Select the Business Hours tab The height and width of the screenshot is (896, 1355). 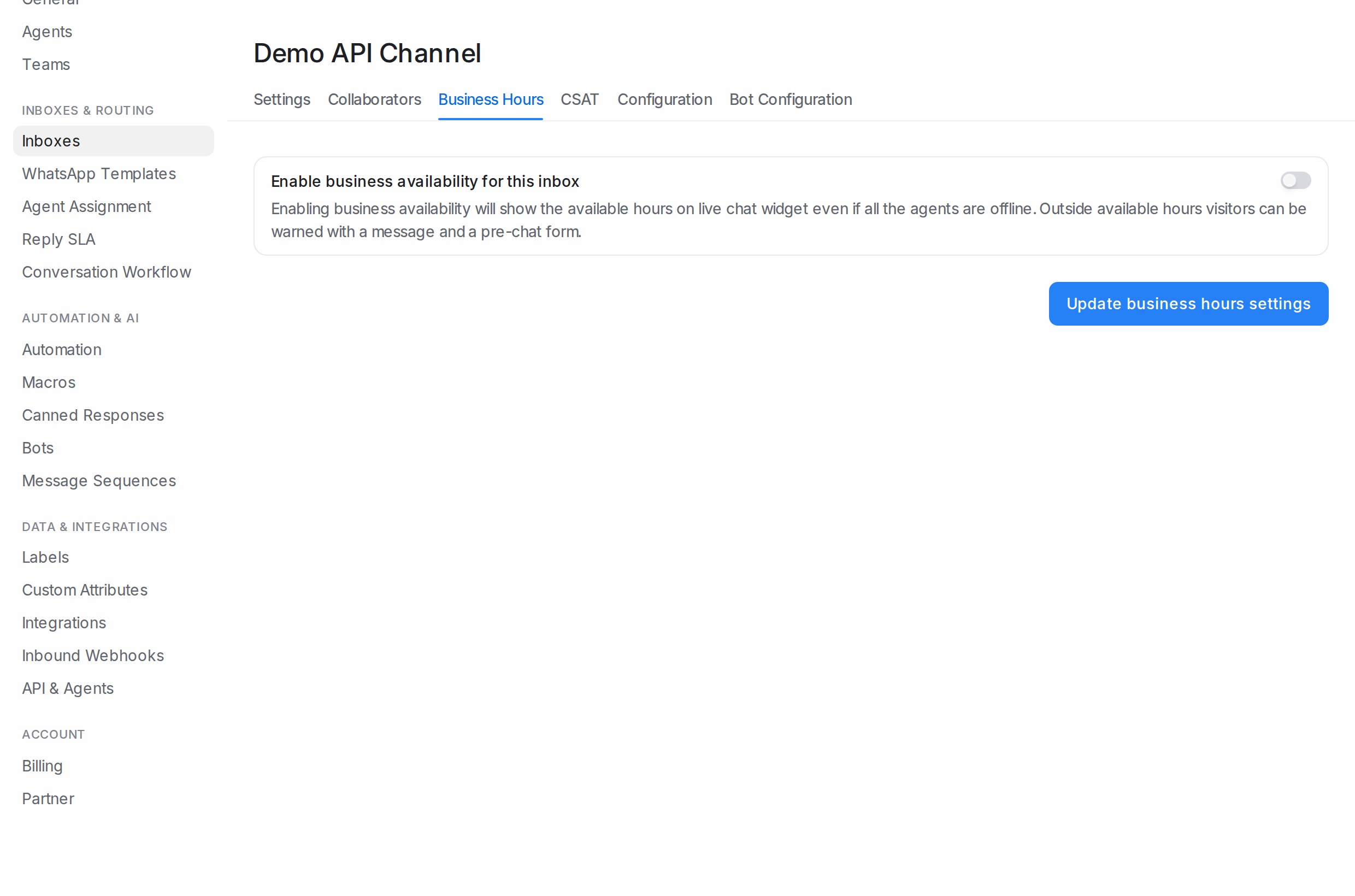coord(490,99)
